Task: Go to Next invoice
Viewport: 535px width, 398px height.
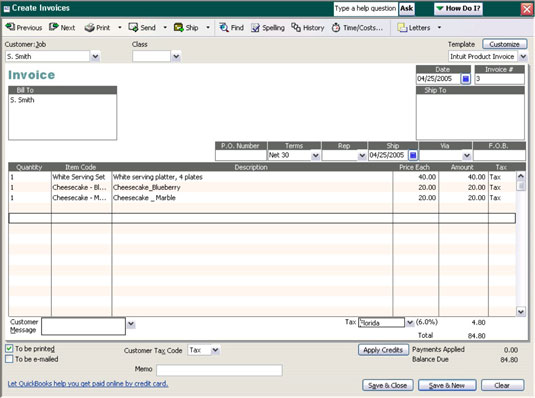Action: click(62, 28)
